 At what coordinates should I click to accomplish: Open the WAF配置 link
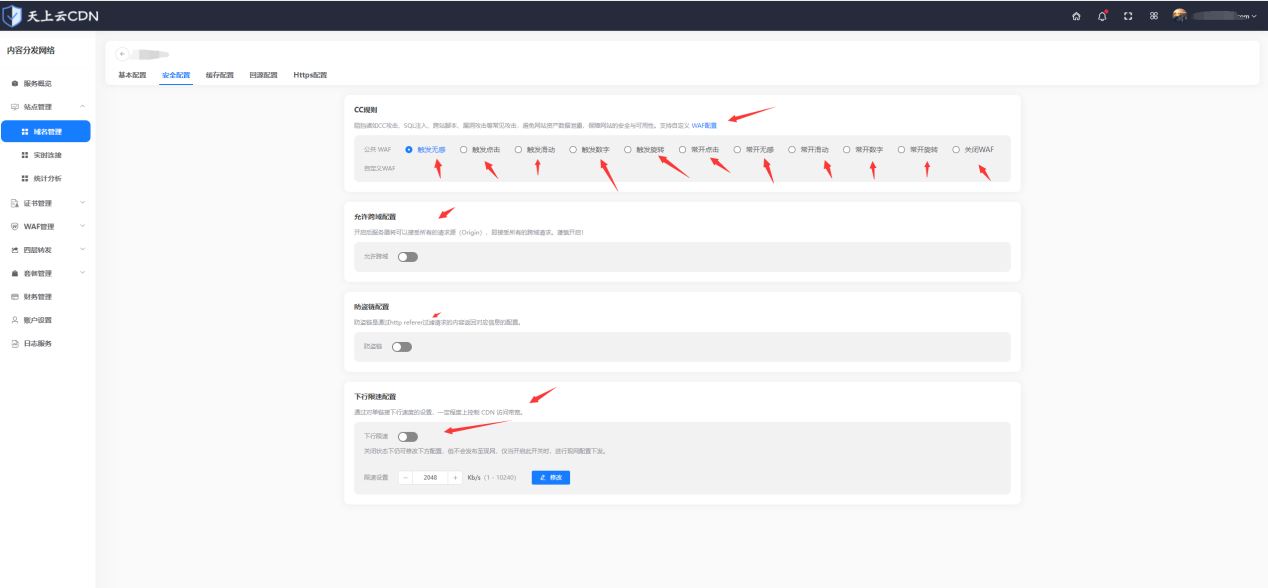[x=704, y=126]
